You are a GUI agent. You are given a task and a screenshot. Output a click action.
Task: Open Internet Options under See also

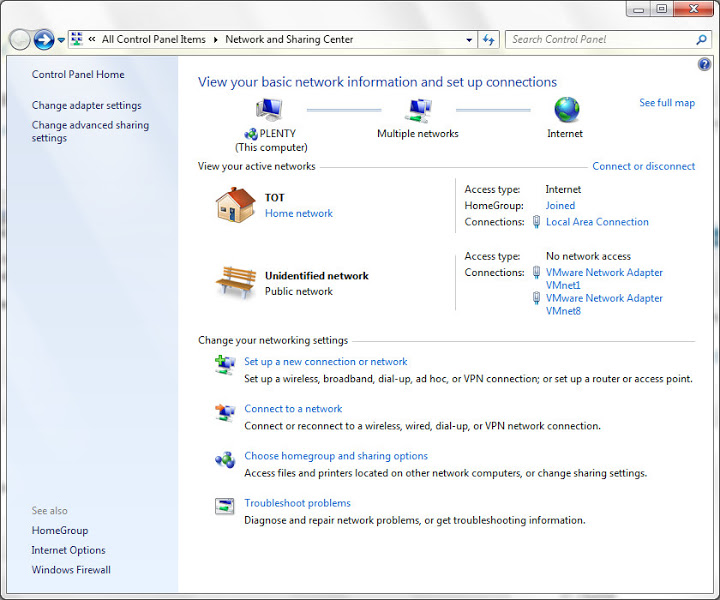point(68,550)
